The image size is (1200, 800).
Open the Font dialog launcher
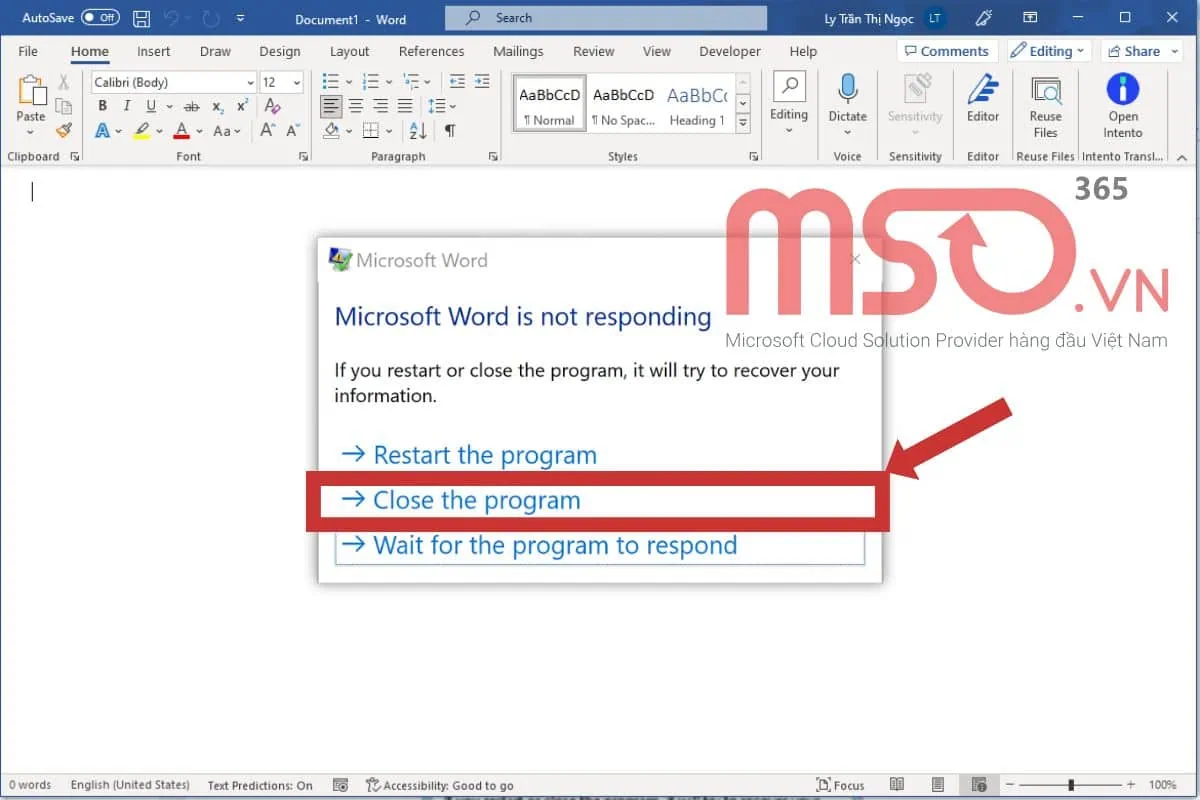[303, 157]
